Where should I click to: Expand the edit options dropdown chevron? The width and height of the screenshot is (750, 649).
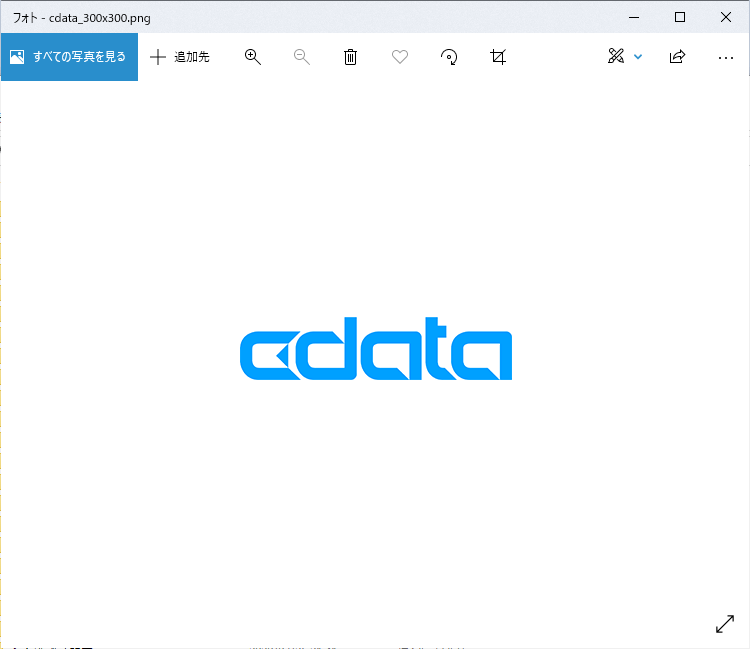[x=638, y=57]
